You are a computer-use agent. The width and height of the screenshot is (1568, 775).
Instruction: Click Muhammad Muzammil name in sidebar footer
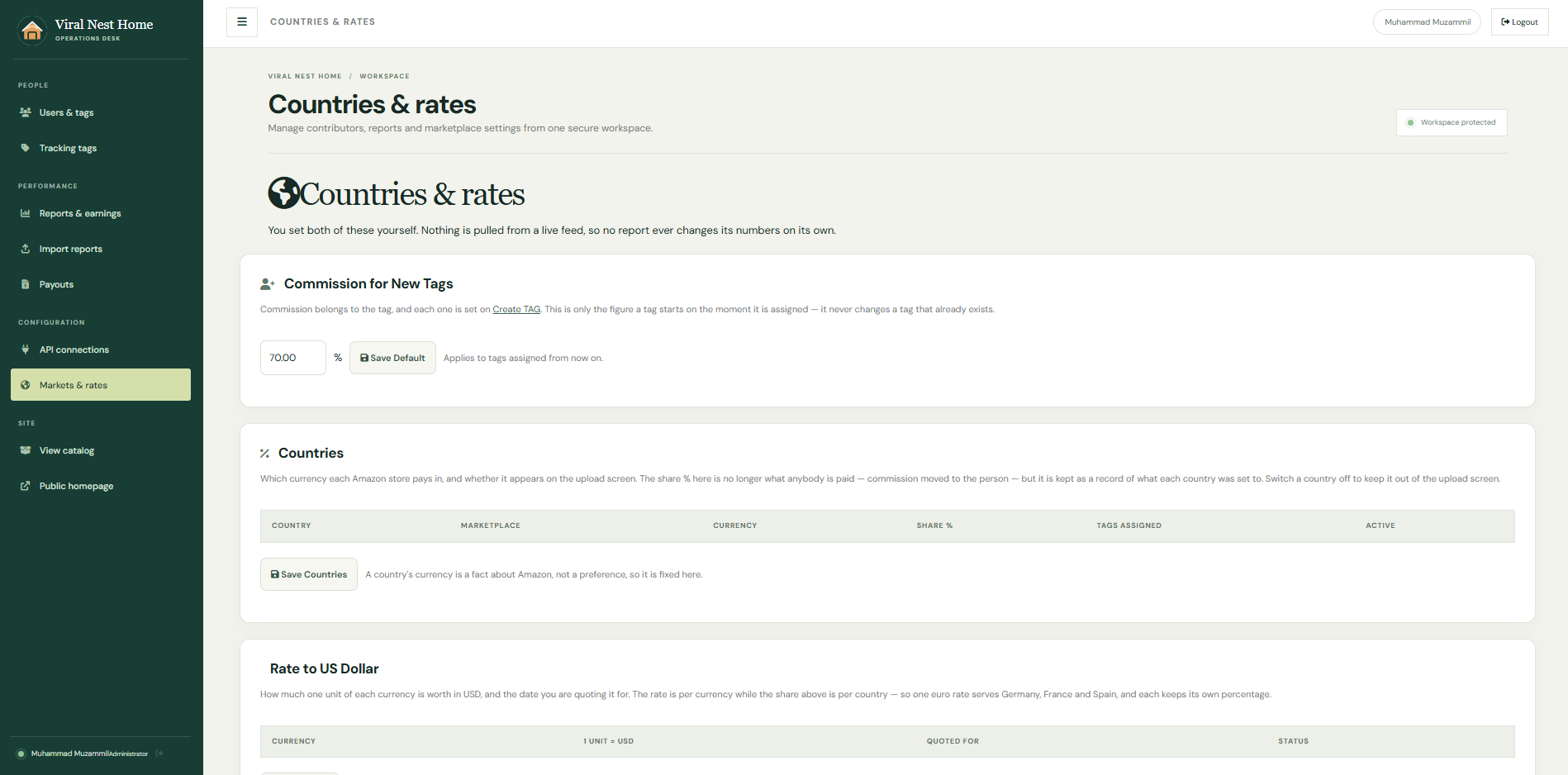click(x=70, y=754)
